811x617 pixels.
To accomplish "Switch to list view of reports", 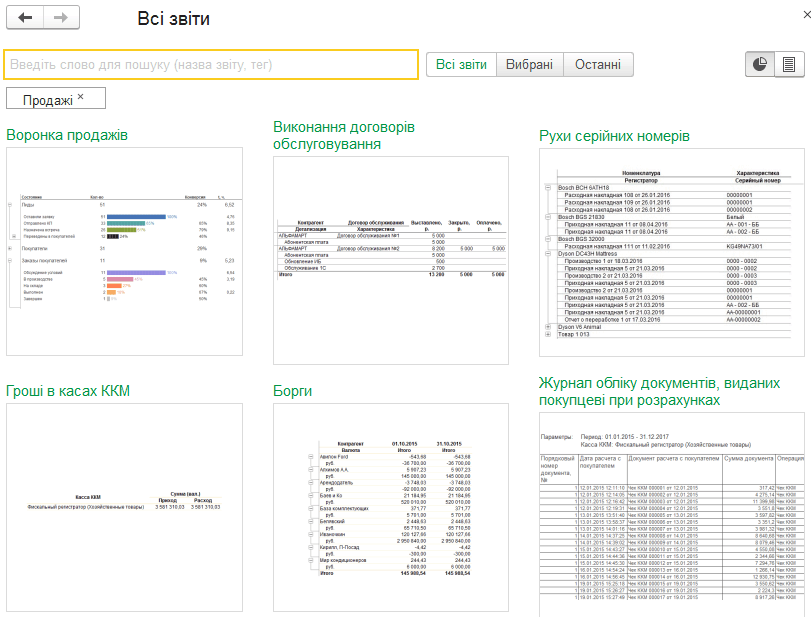I will [789, 65].
